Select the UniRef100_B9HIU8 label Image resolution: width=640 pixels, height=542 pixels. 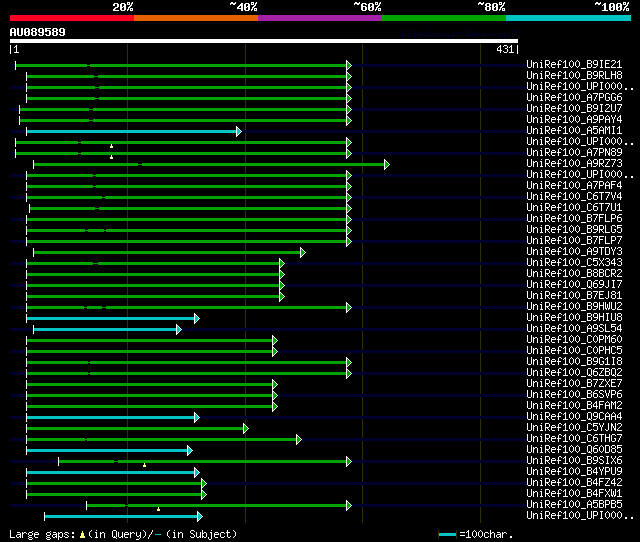(574, 318)
